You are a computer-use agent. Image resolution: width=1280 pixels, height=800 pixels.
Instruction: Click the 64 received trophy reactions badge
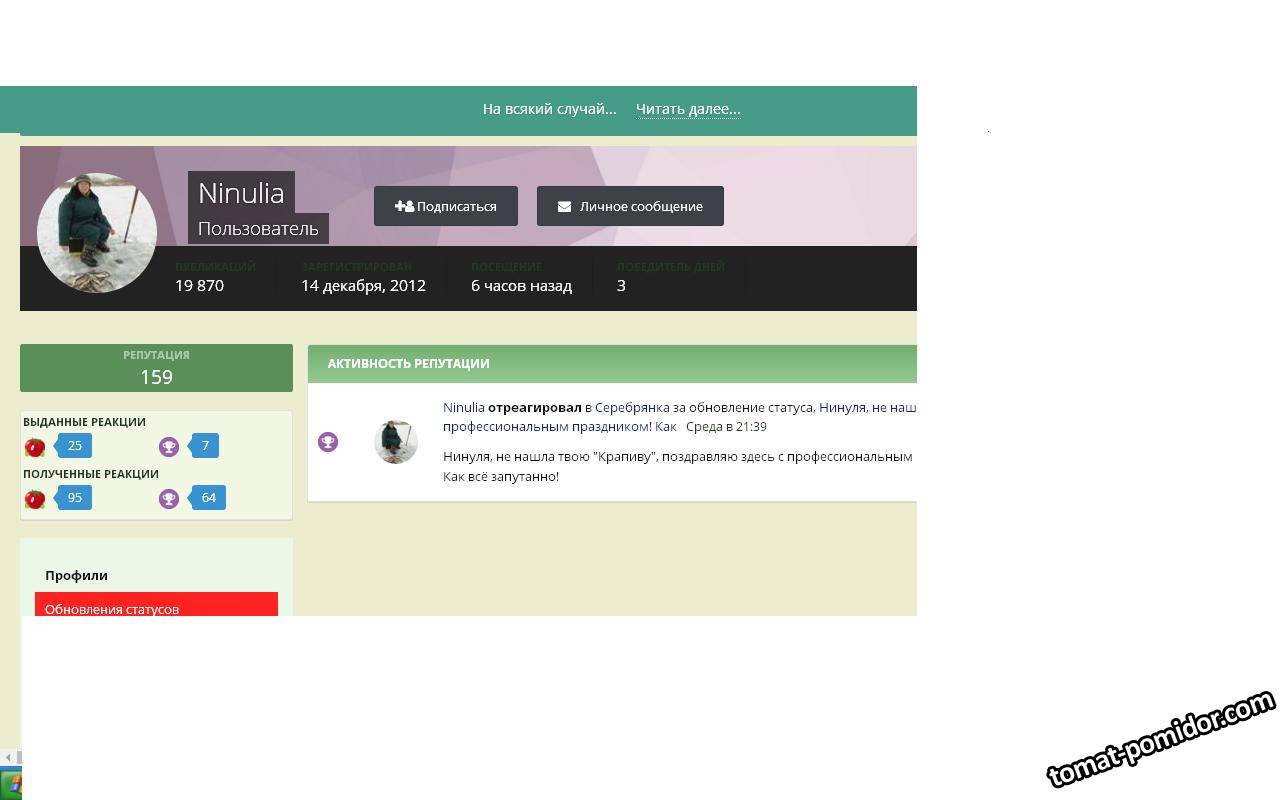coord(208,498)
